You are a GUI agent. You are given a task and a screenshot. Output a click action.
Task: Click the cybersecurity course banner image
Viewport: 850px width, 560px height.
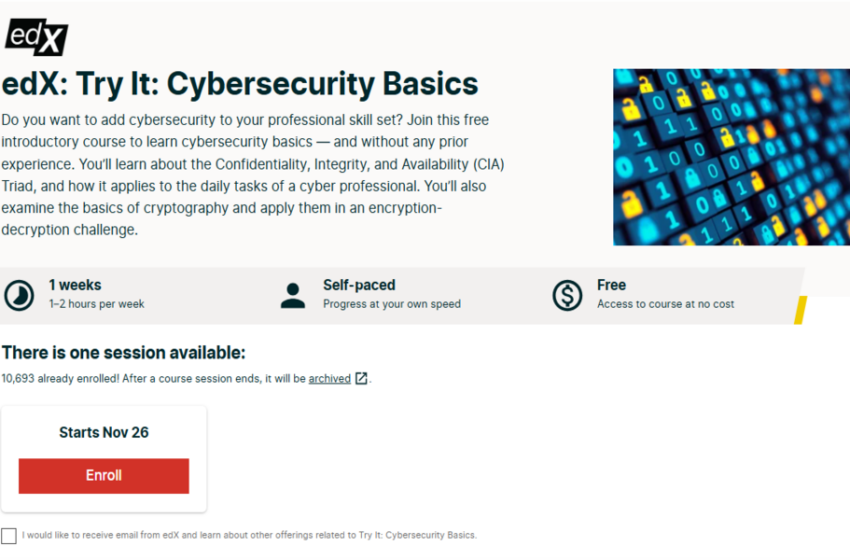click(x=731, y=157)
